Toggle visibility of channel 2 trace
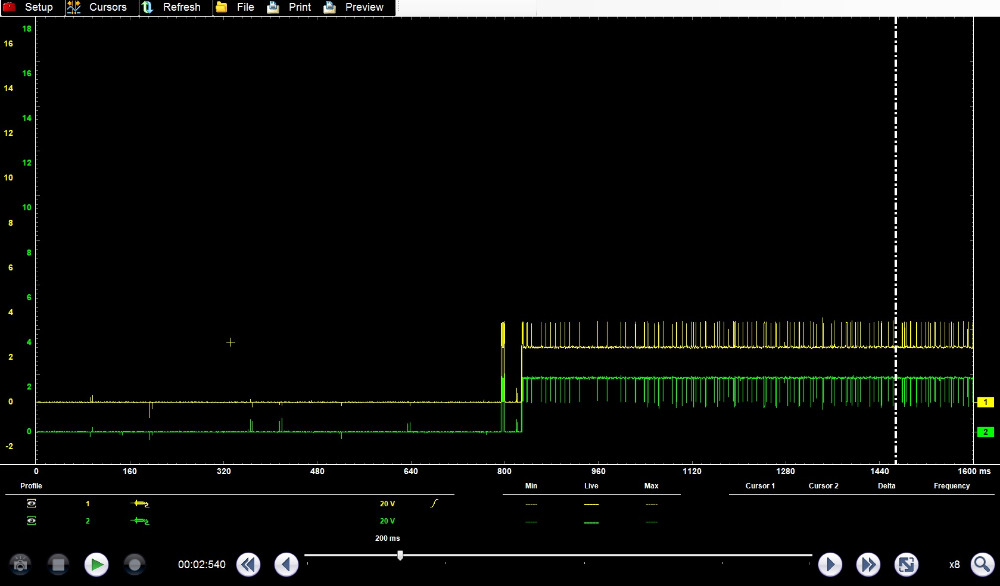The width and height of the screenshot is (1000, 586). [31, 521]
